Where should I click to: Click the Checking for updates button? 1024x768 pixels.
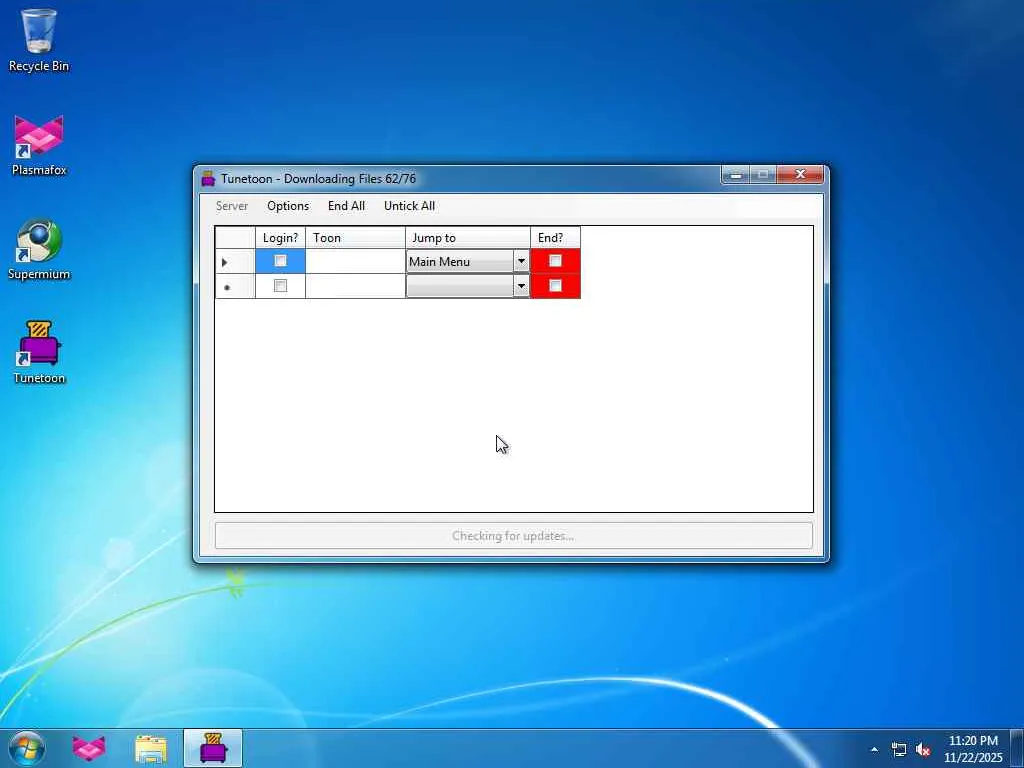(513, 536)
